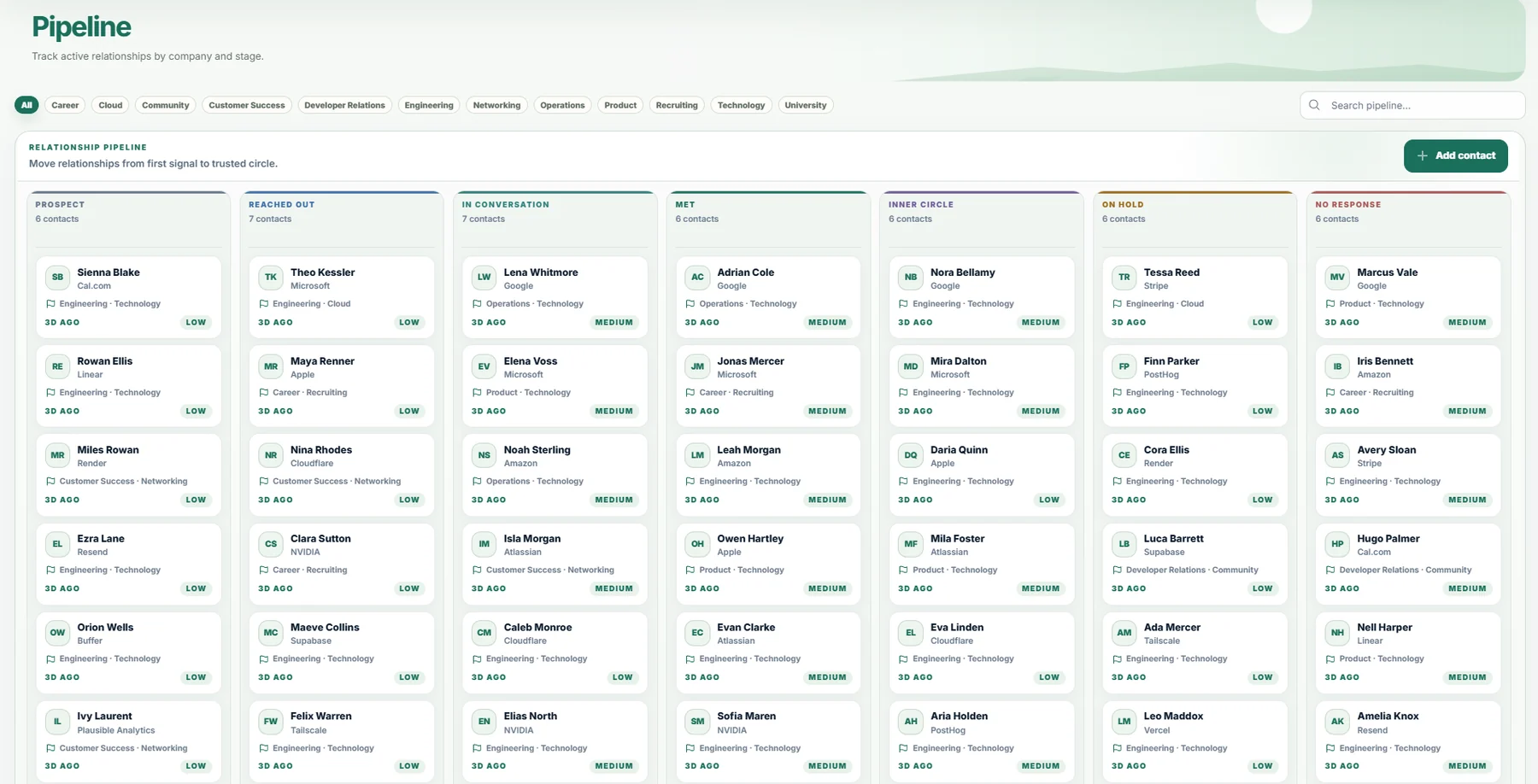Filter pipeline by Product chip
Viewport: 1538px width, 784px height.
tap(620, 105)
